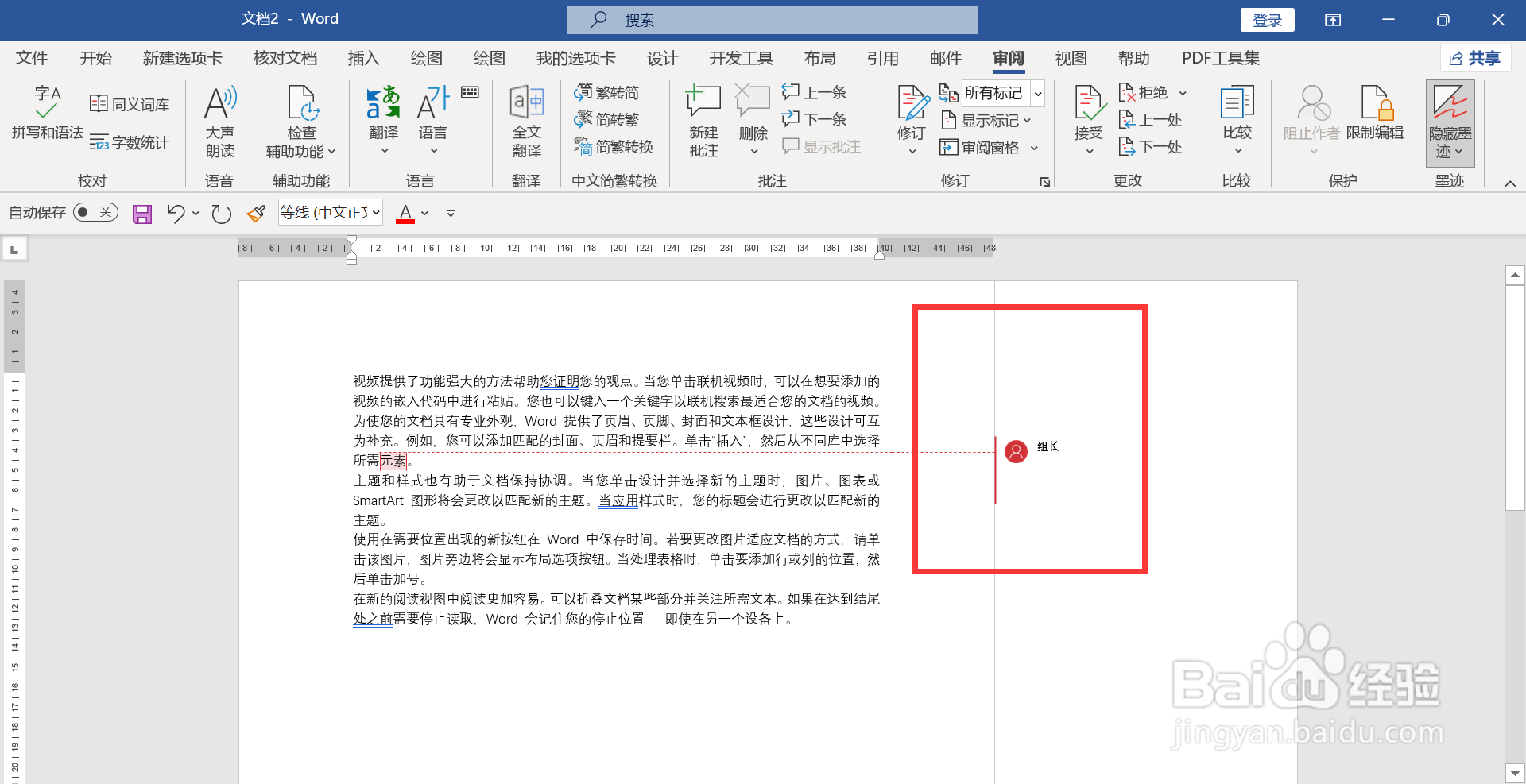The height and width of the screenshot is (784, 1526).
Task: Open 限制编辑 restrict editing pane
Action: (1375, 113)
